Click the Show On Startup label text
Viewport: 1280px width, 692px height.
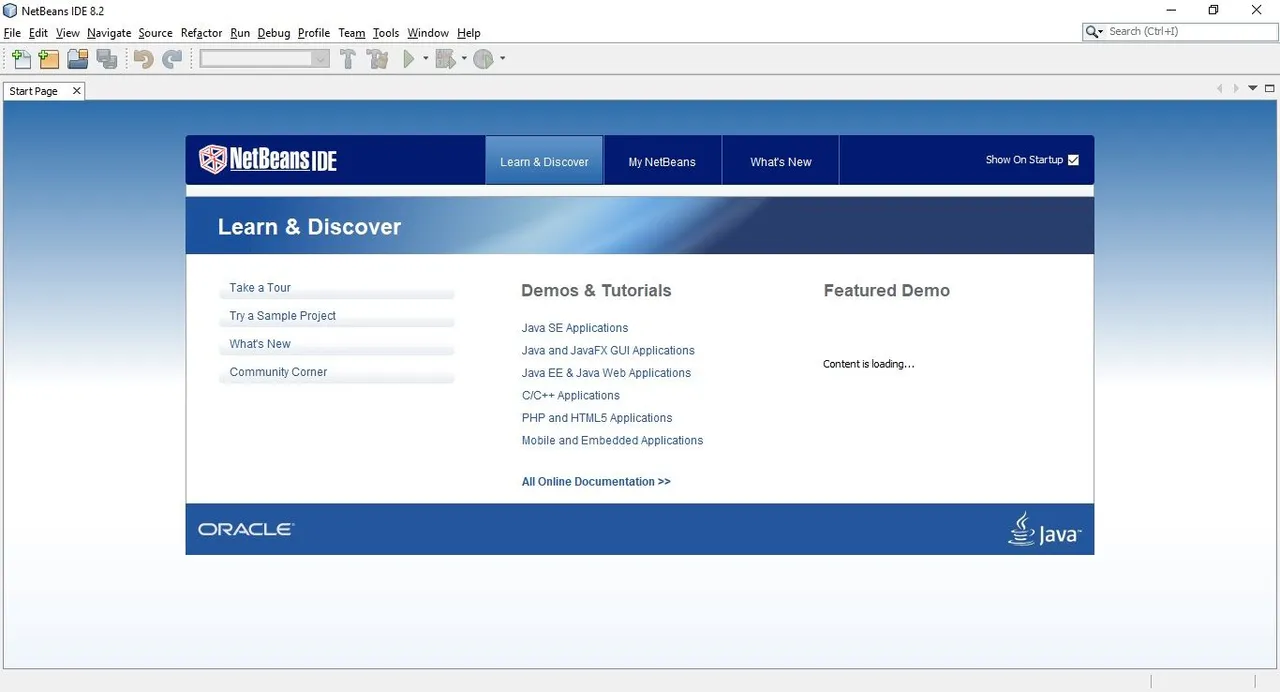tap(1024, 160)
